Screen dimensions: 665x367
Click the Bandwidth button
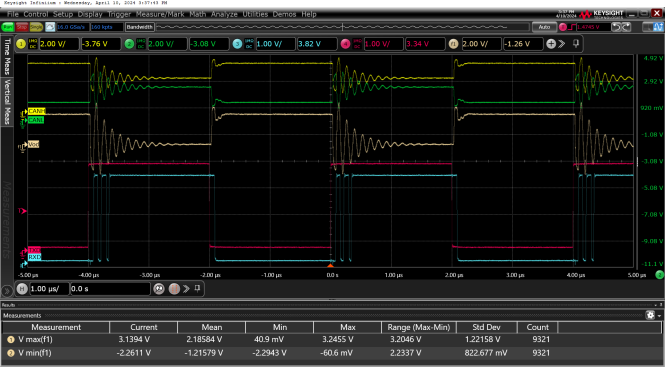pos(140,27)
